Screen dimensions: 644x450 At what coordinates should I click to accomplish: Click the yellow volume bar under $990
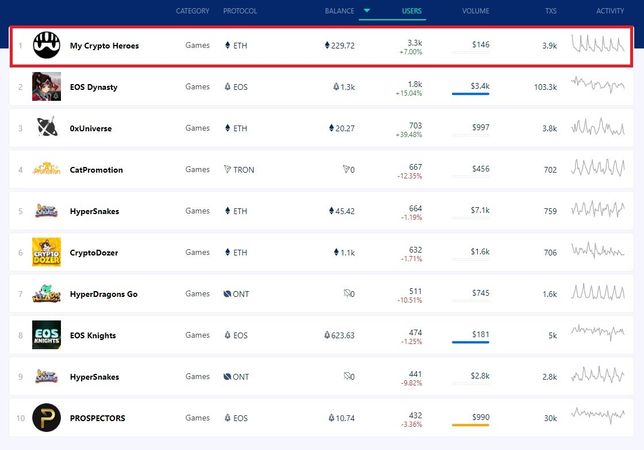pos(471,425)
